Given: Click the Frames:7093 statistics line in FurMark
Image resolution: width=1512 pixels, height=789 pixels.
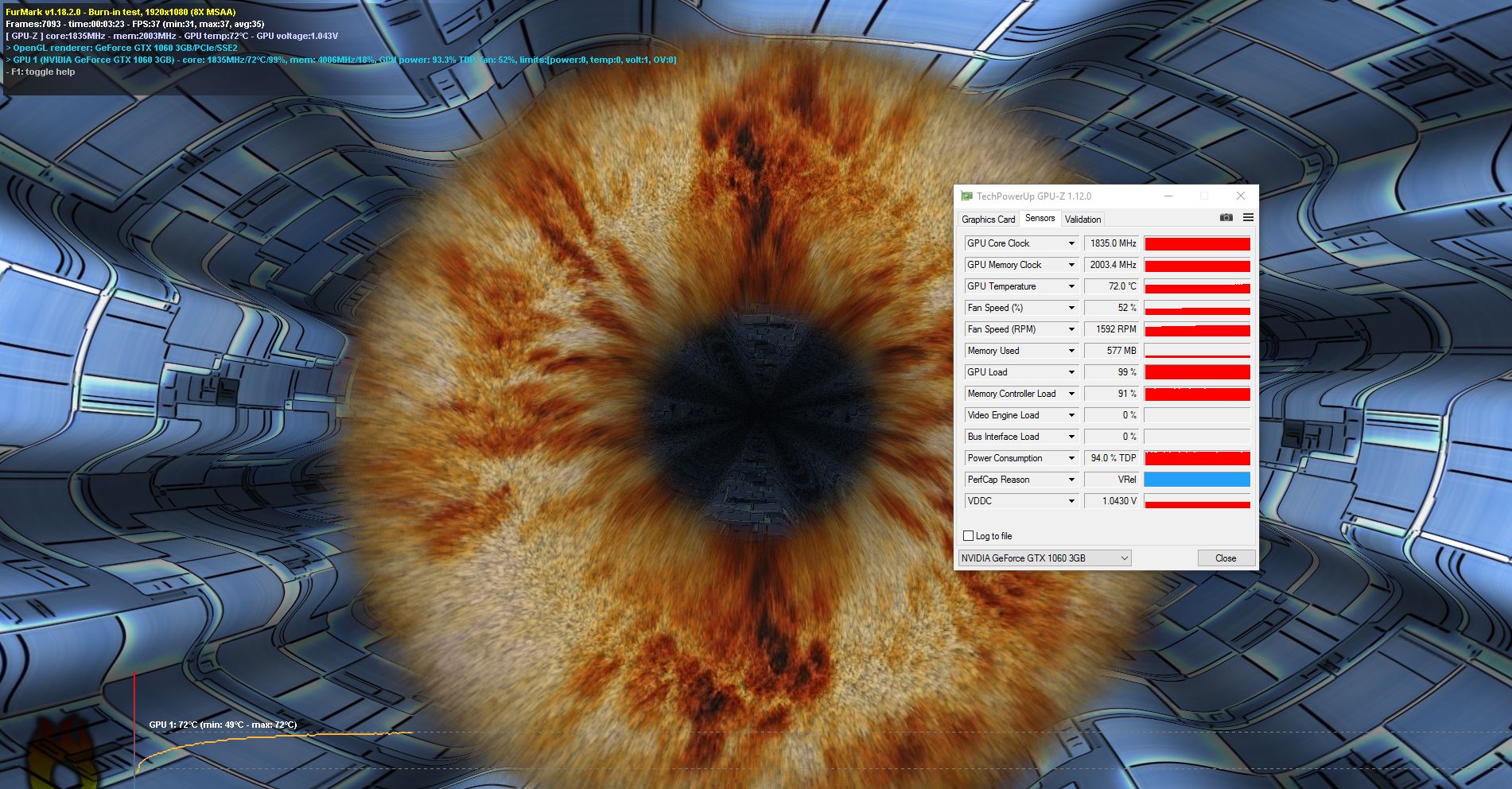Looking at the screenshot, I should tap(134, 24).
